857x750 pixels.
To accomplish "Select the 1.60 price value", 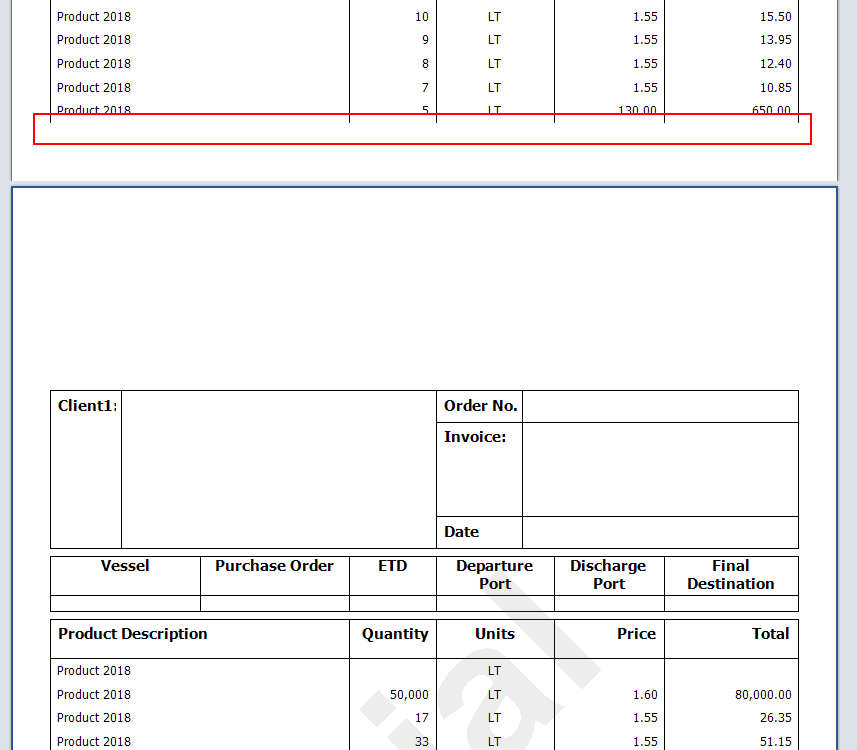I will (x=645, y=695).
